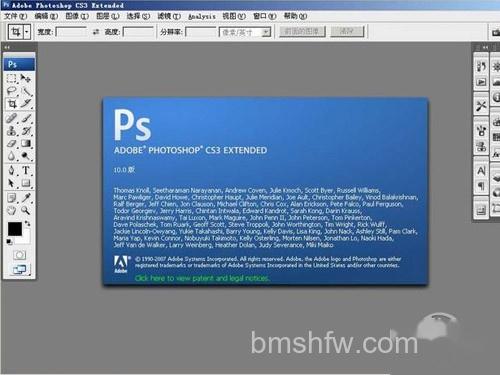Click the black foreground color swatch
This screenshot has width=500, height=375.
coord(15,229)
